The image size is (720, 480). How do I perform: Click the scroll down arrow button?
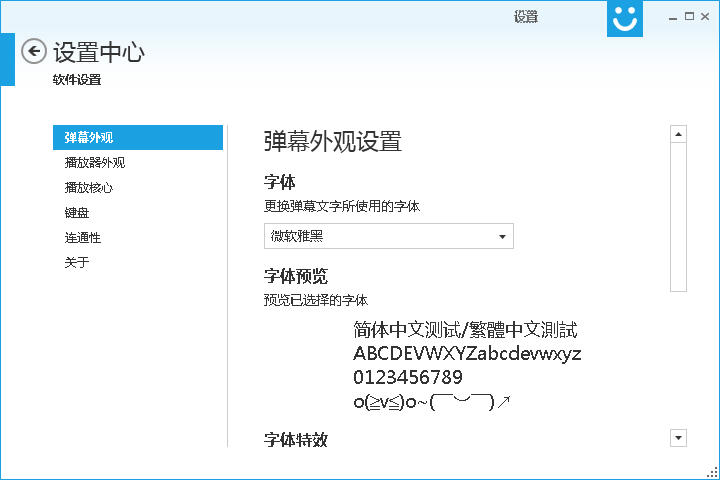coord(679,437)
